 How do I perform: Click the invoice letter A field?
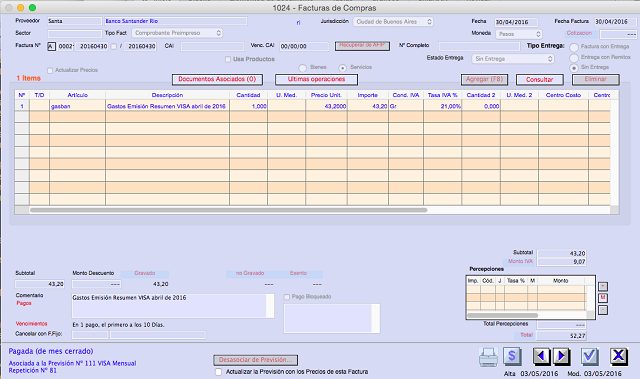(51, 47)
